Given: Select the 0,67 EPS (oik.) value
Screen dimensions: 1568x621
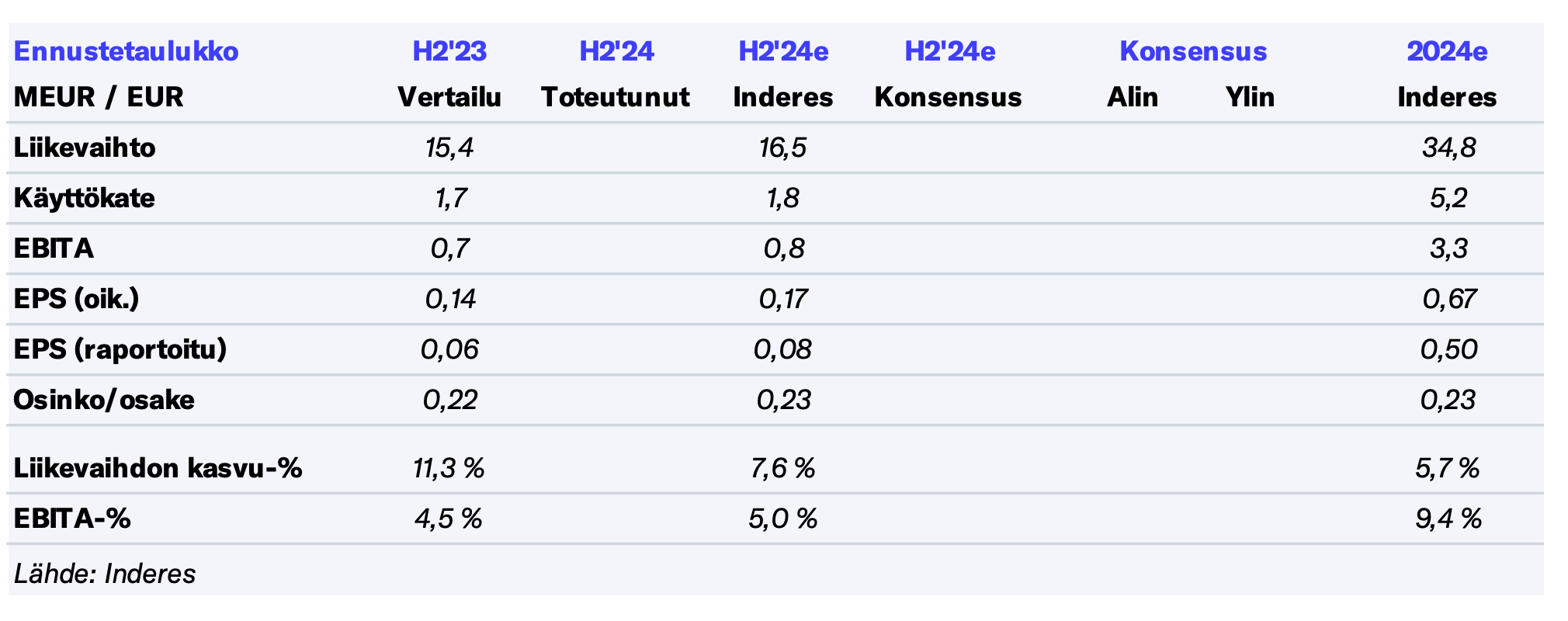Looking at the screenshot, I should (x=1448, y=299).
